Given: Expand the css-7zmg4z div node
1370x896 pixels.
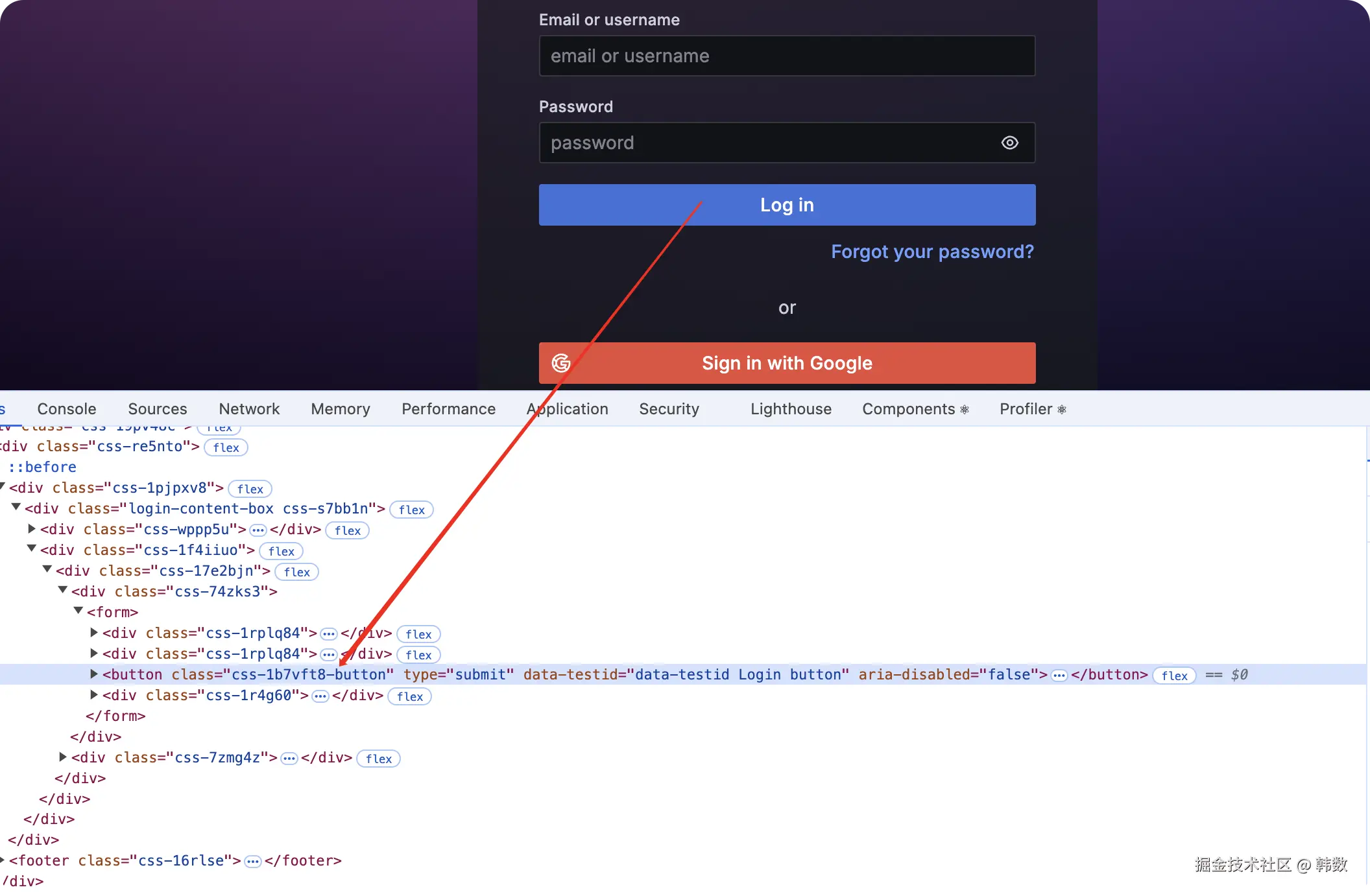Looking at the screenshot, I should point(63,757).
